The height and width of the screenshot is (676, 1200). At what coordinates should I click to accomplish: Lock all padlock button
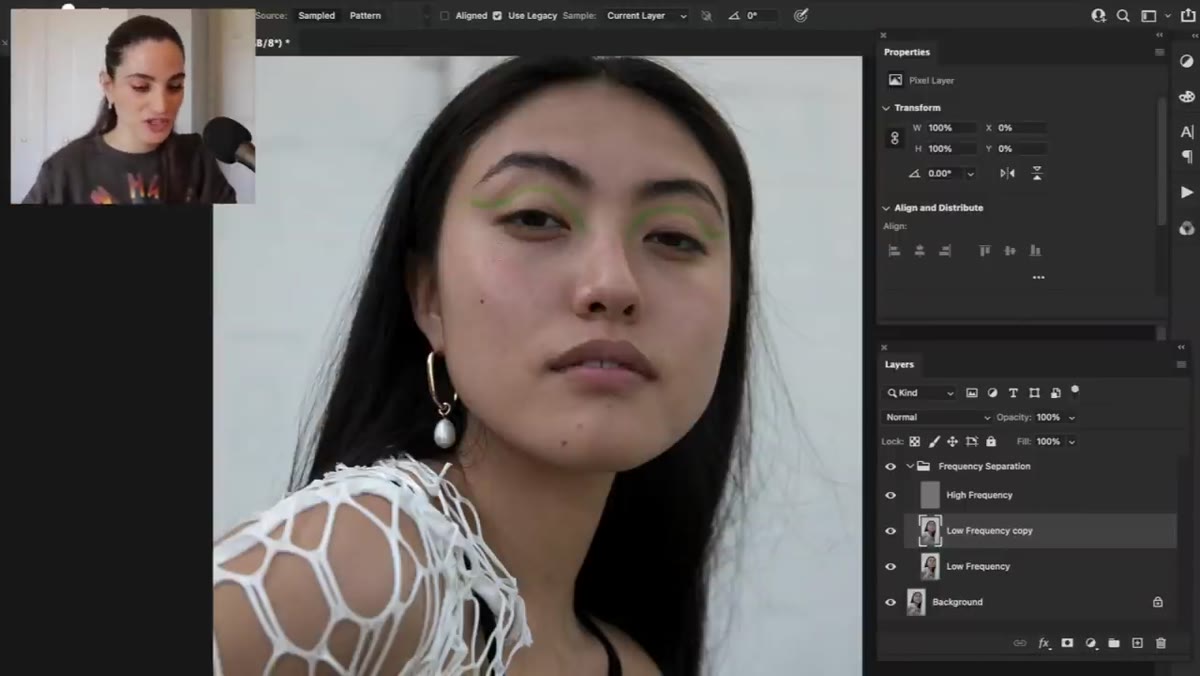click(x=991, y=441)
